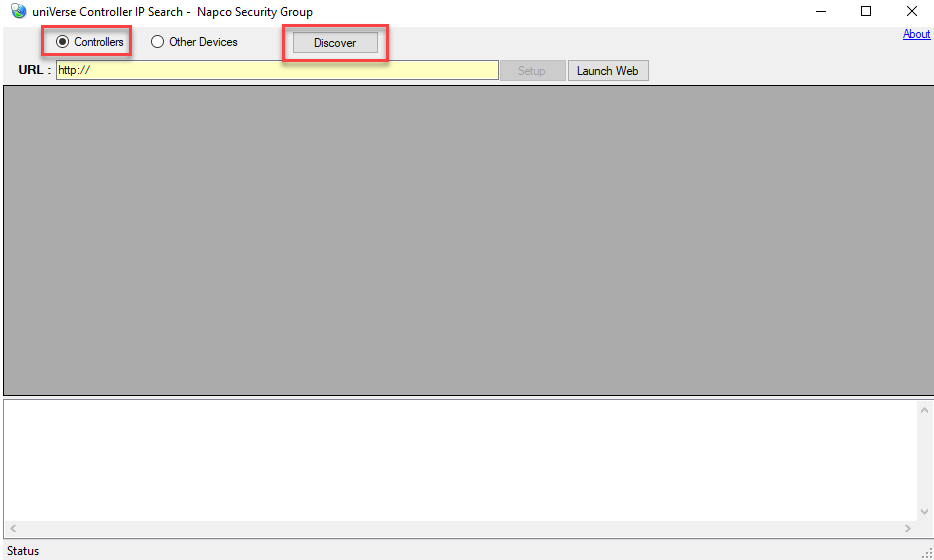Viewport: 934px width, 560px height.
Task: Click the horizontal scrollbar track under the log
Action: click(460, 528)
